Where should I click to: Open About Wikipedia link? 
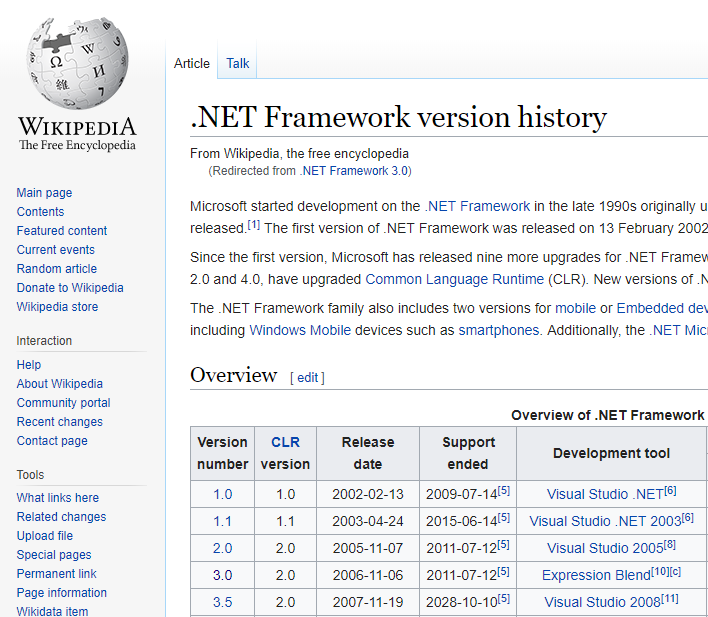[60, 383]
